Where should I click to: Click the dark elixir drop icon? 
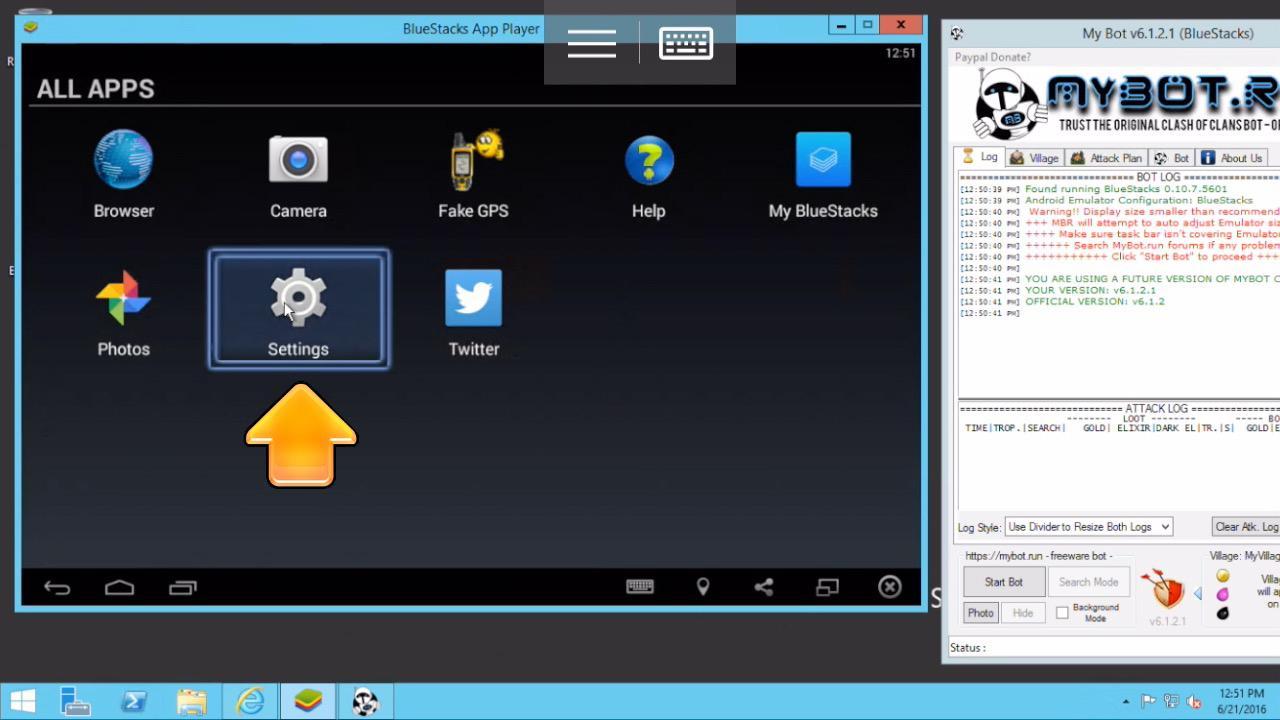click(1222, 614)
